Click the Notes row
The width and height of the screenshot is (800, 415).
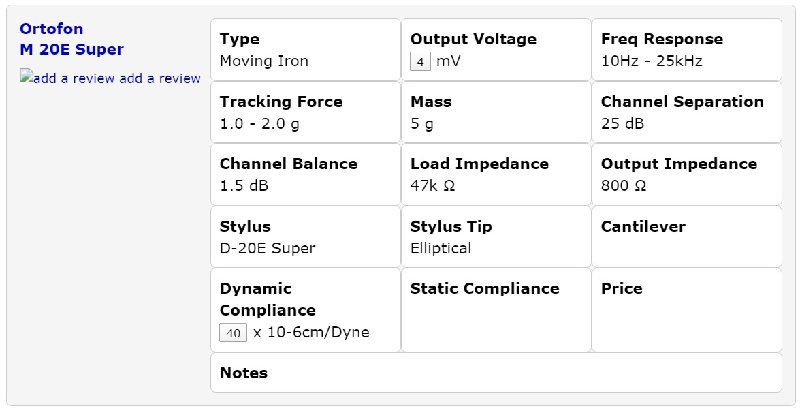(x=496, y=373)
